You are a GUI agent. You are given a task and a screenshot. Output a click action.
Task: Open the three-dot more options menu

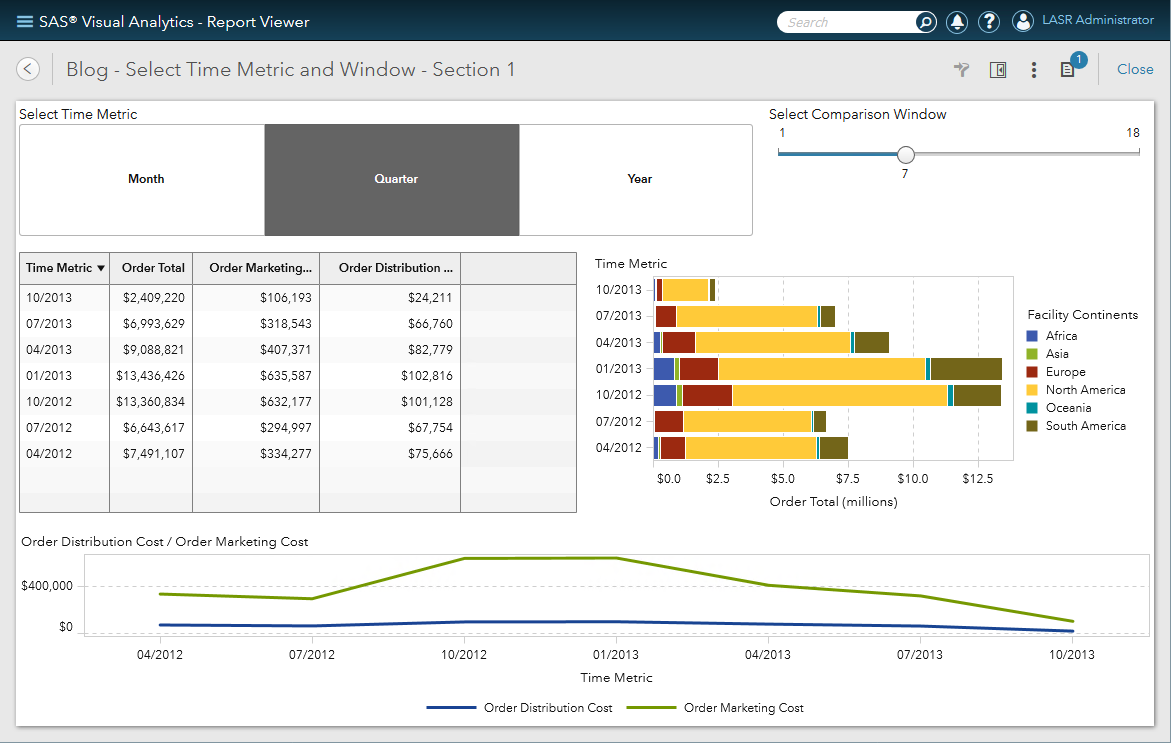click(x=1034, y=70)
